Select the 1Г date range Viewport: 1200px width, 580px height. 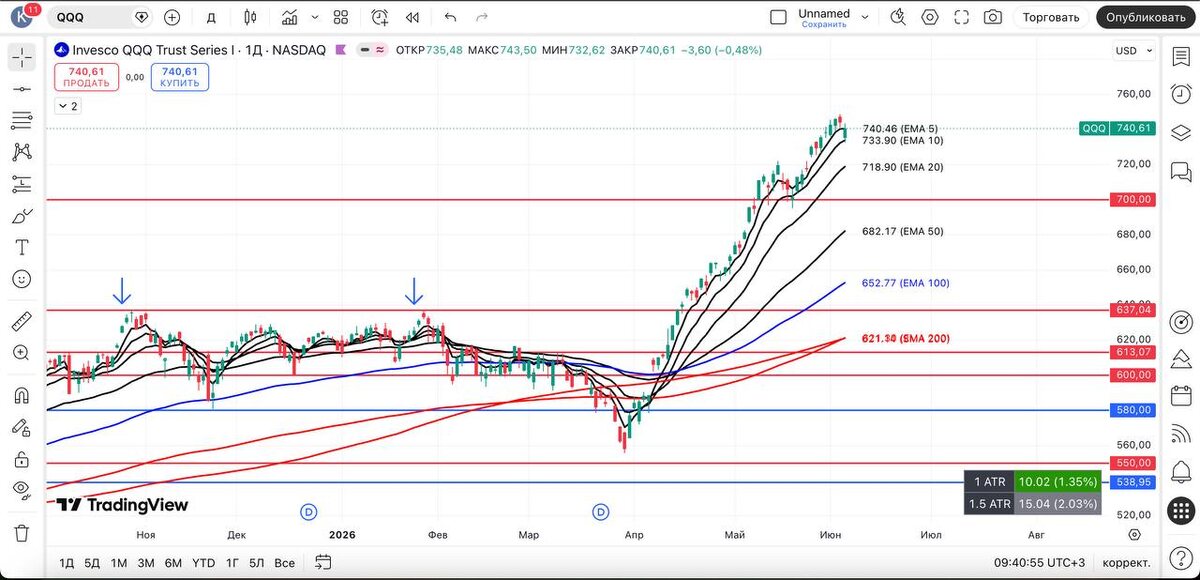[233, 563]
